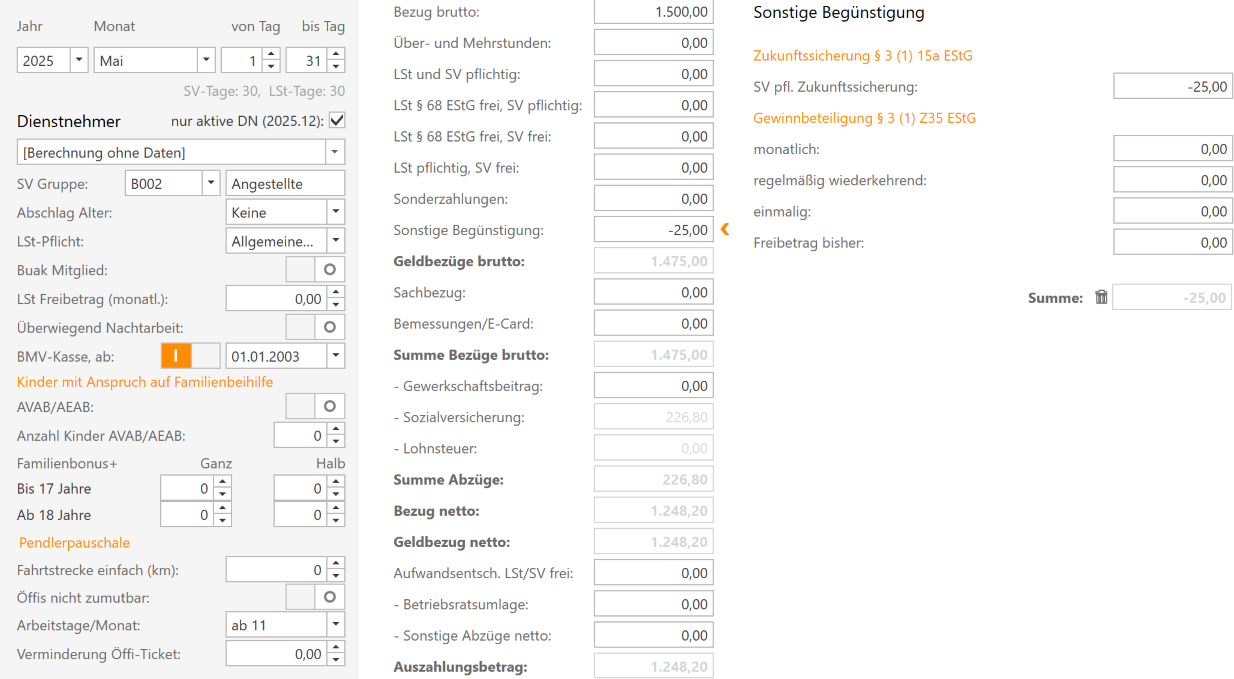Screen dimensions: 1234x679
Task: Increase Anzahl Kinder AVAB/AEAB by one
Action: (336, 430)
